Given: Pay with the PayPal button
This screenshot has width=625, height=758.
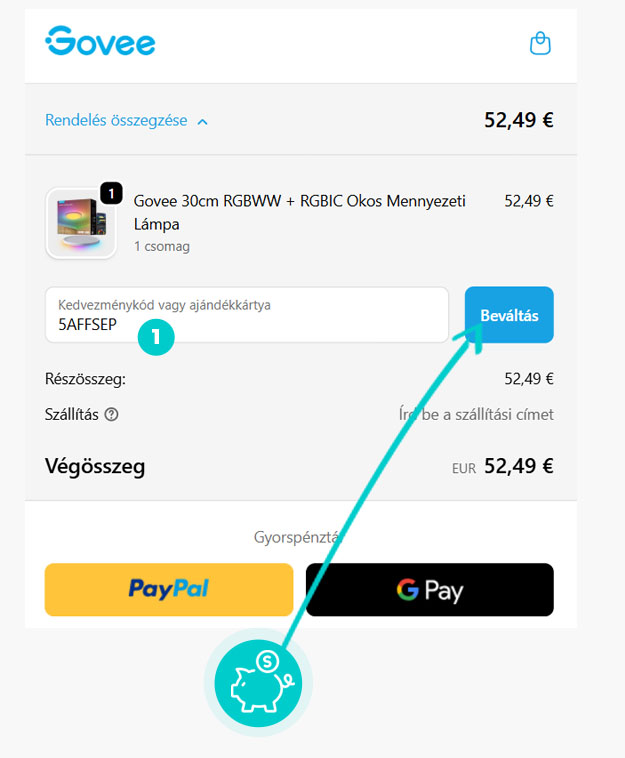Looking at the screenshot, I should tap(169, 589).
